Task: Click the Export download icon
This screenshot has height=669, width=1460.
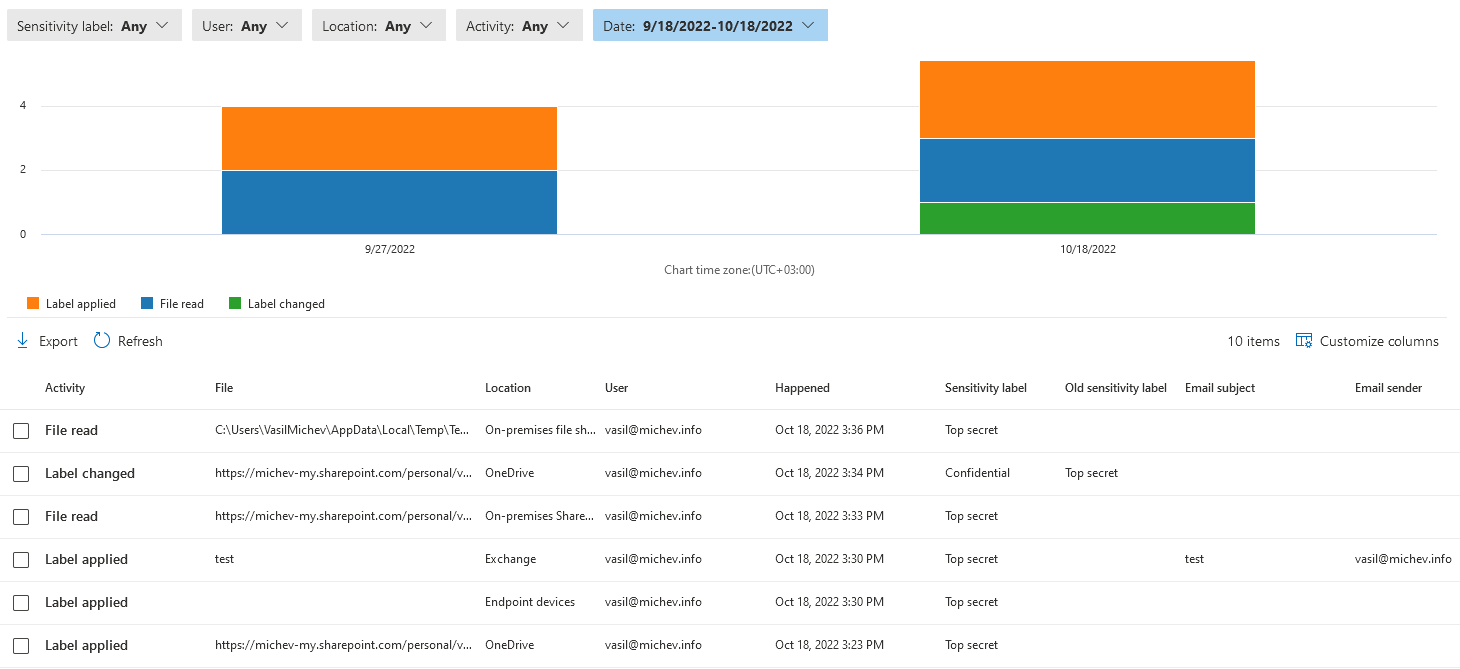Action: pyautogui.click(x=21, y=340)
